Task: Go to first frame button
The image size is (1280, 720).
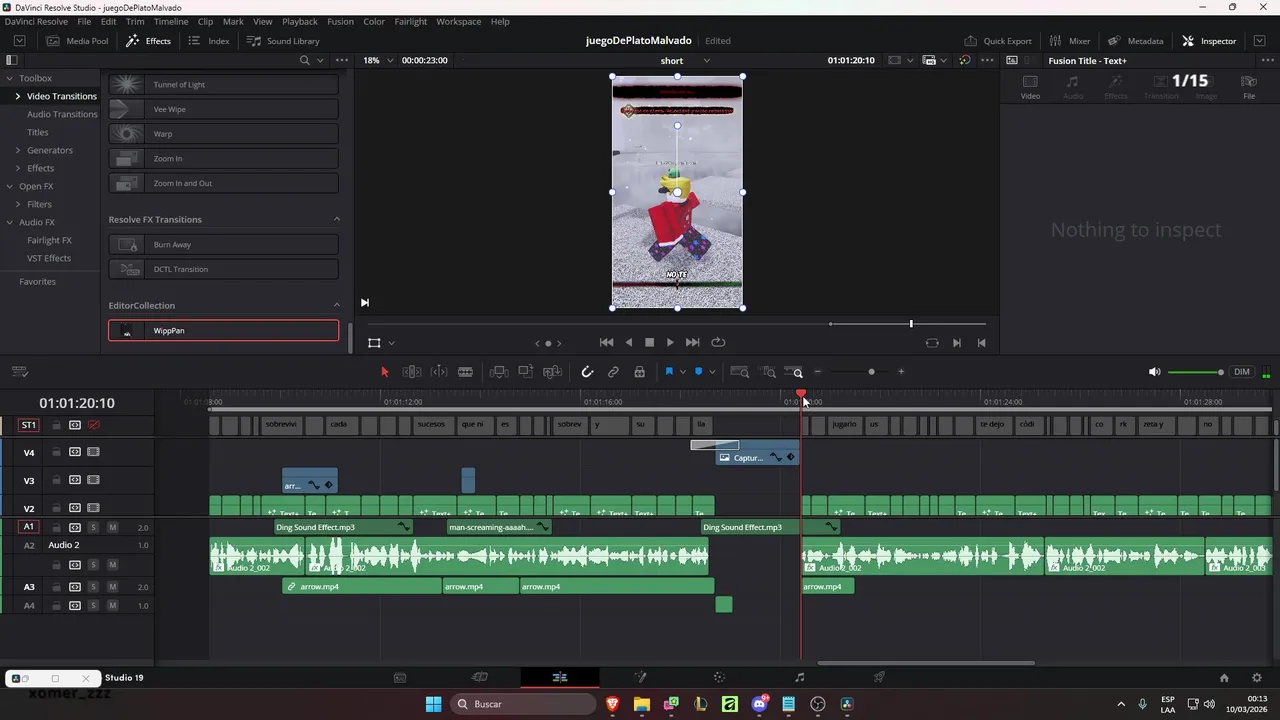Action: click(606, 342)
